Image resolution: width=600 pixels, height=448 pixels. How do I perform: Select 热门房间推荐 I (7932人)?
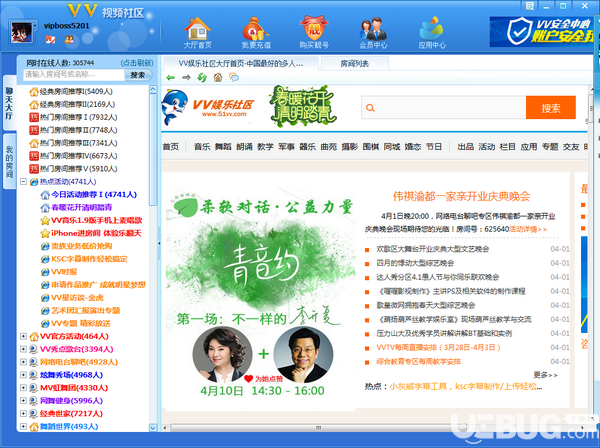coord(73,117)
